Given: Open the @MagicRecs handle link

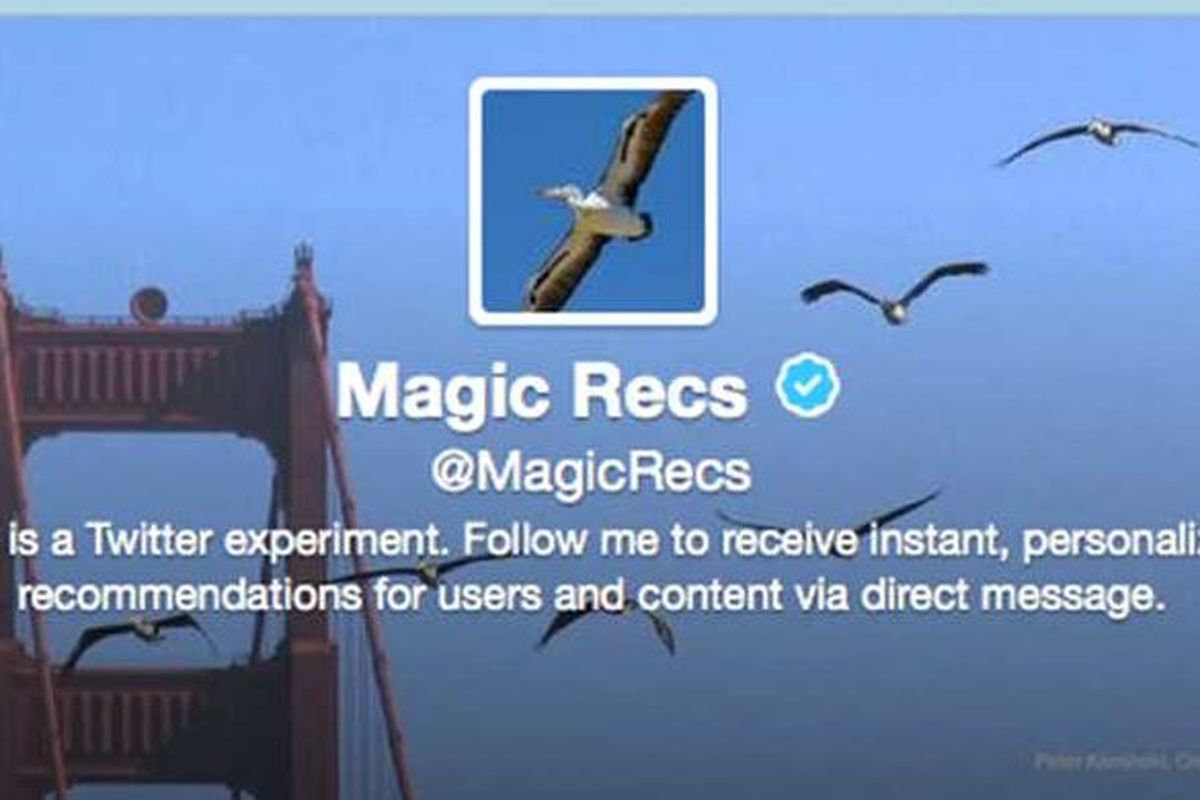Looking at the screenshot, I should [x=591, y=471].
